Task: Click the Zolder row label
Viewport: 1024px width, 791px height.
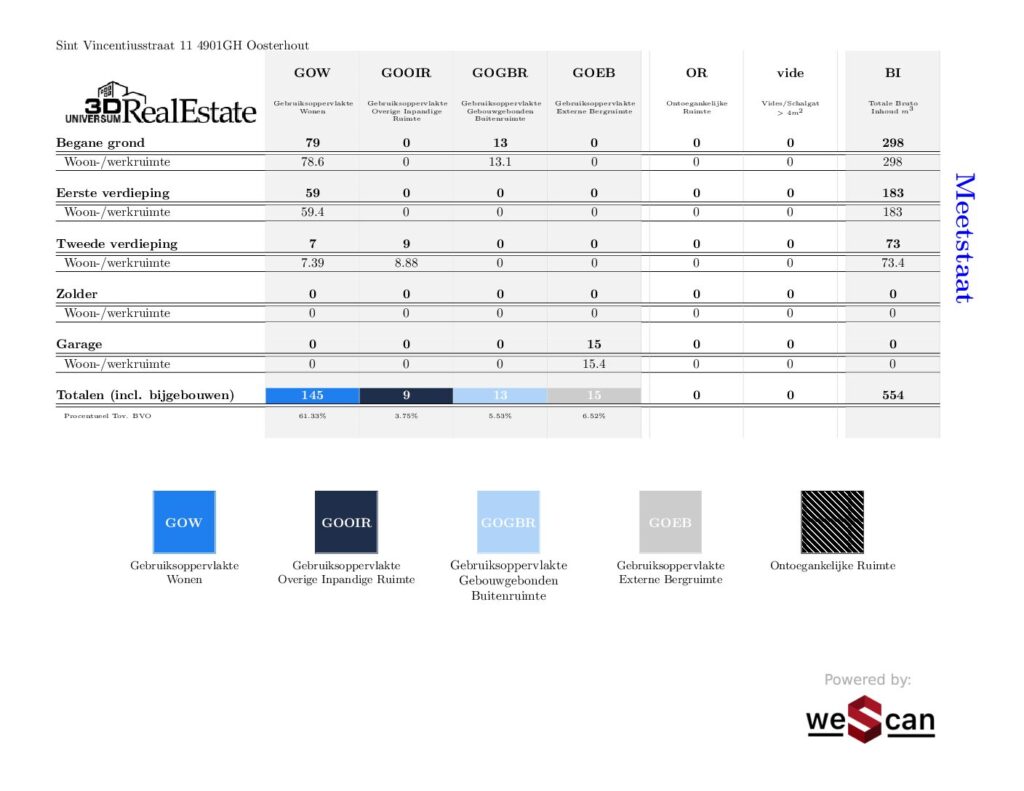Action: (x=76, y=294)
